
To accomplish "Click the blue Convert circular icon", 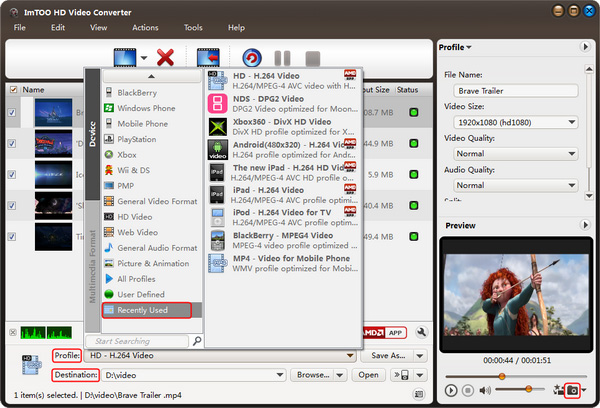I will [x=252, y=58].
